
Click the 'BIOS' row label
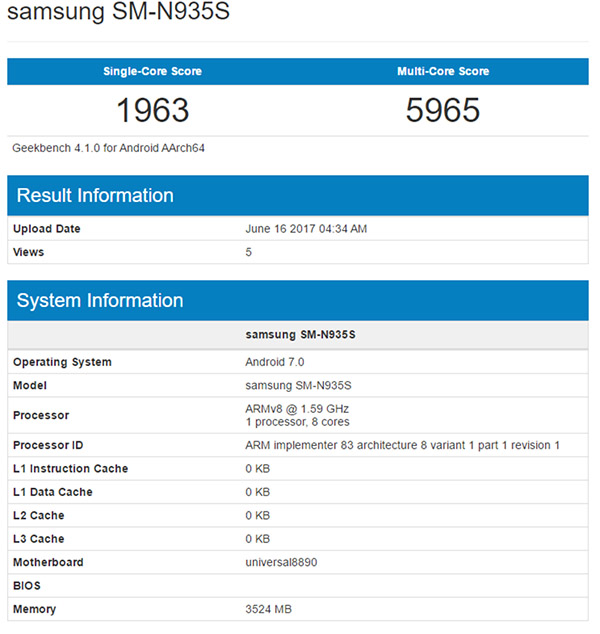[27, 586]
